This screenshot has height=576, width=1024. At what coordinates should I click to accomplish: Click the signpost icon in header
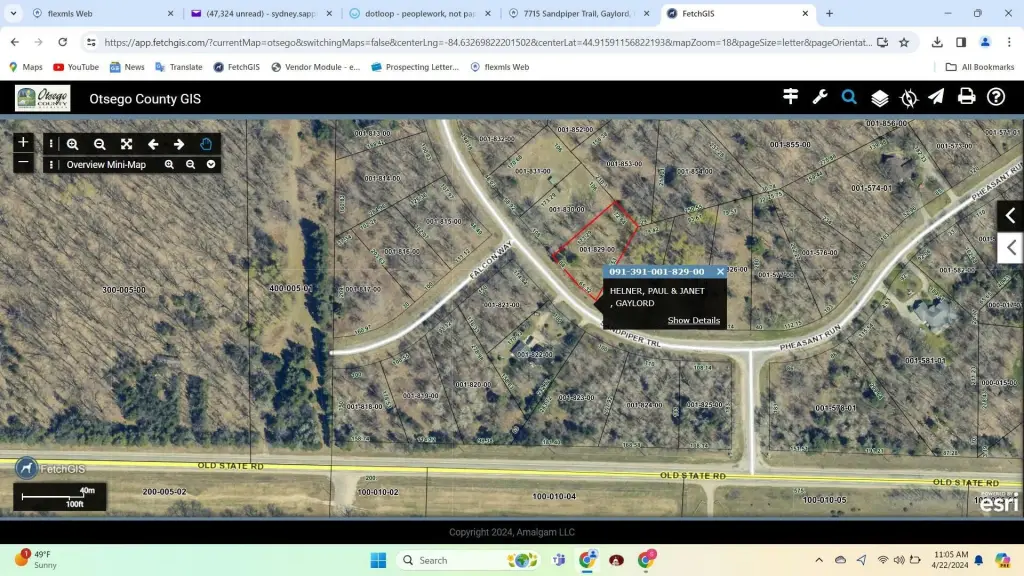(x=791, y=97)
